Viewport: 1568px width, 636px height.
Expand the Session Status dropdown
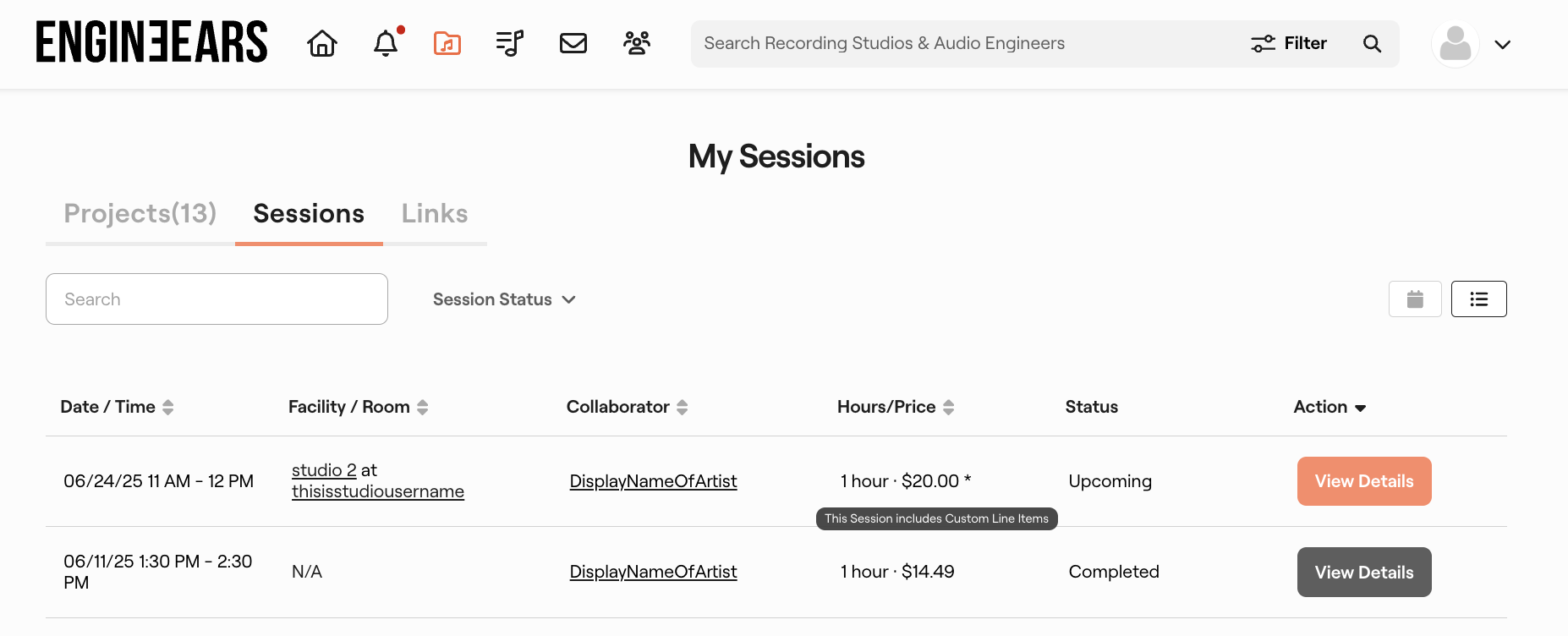[x=504, y=299]
